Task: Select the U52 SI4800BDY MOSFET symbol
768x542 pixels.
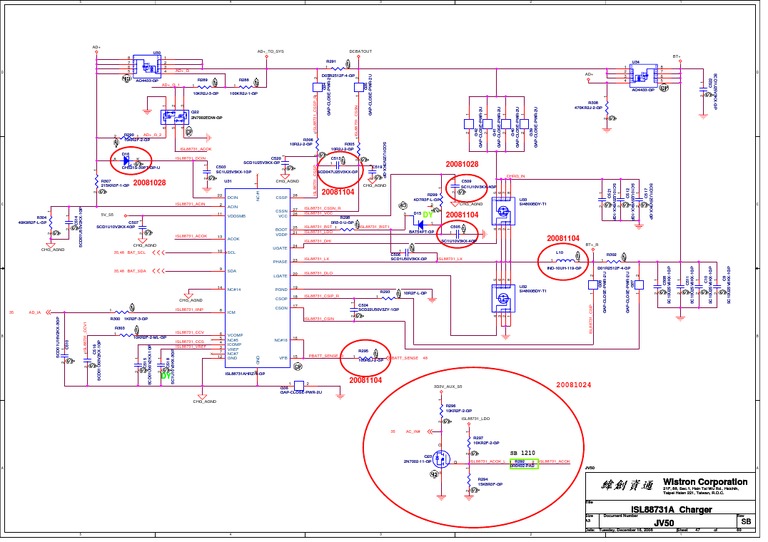Action: click(x=503, y=298)
